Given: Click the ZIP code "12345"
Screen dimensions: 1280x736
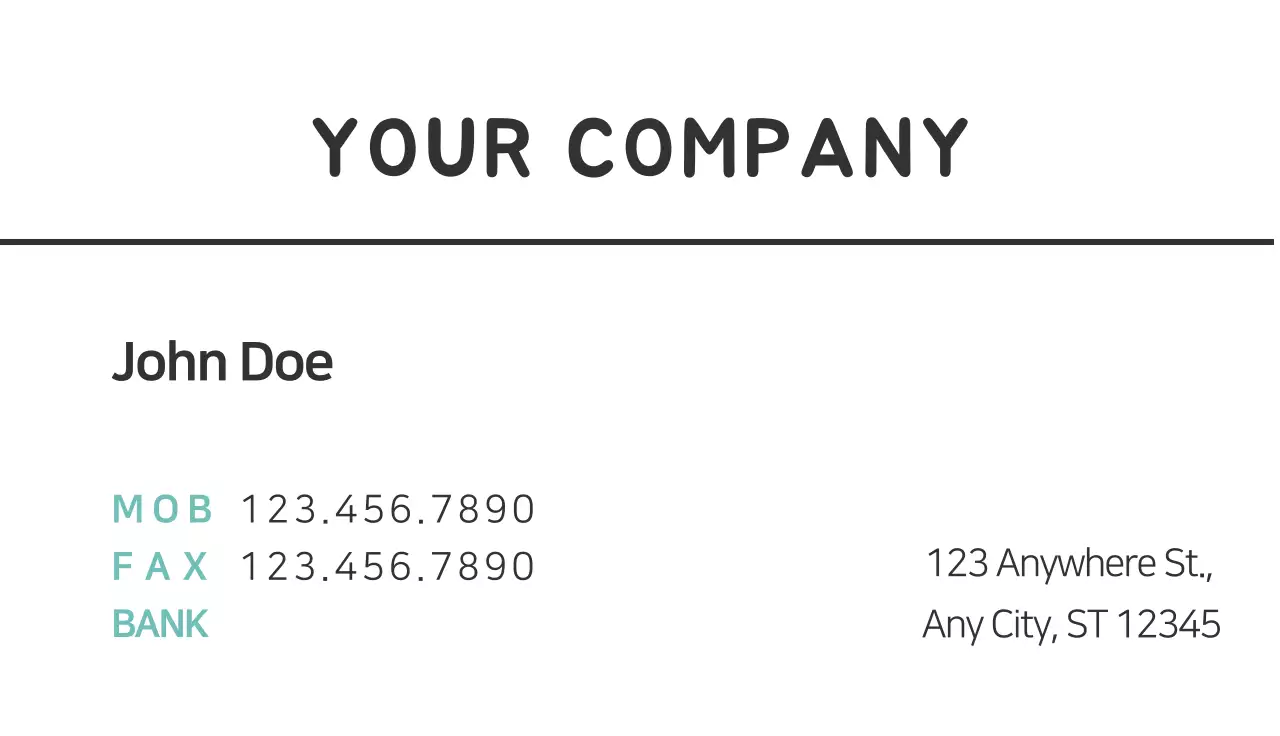Looking at the screenshot, I should pos(1168,625).
